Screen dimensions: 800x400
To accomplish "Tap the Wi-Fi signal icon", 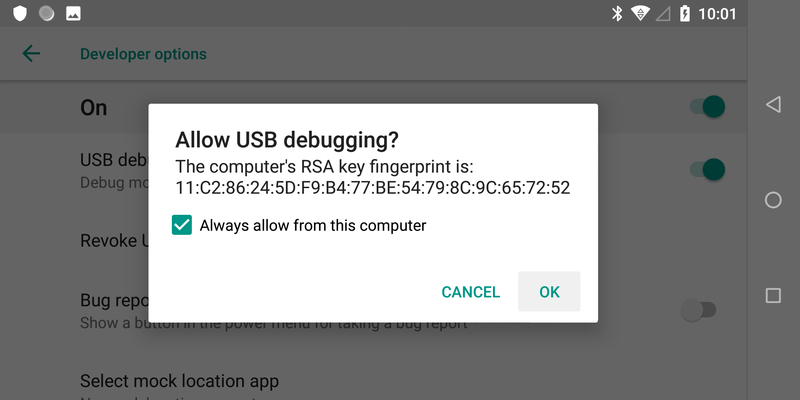I will (640, 14).
